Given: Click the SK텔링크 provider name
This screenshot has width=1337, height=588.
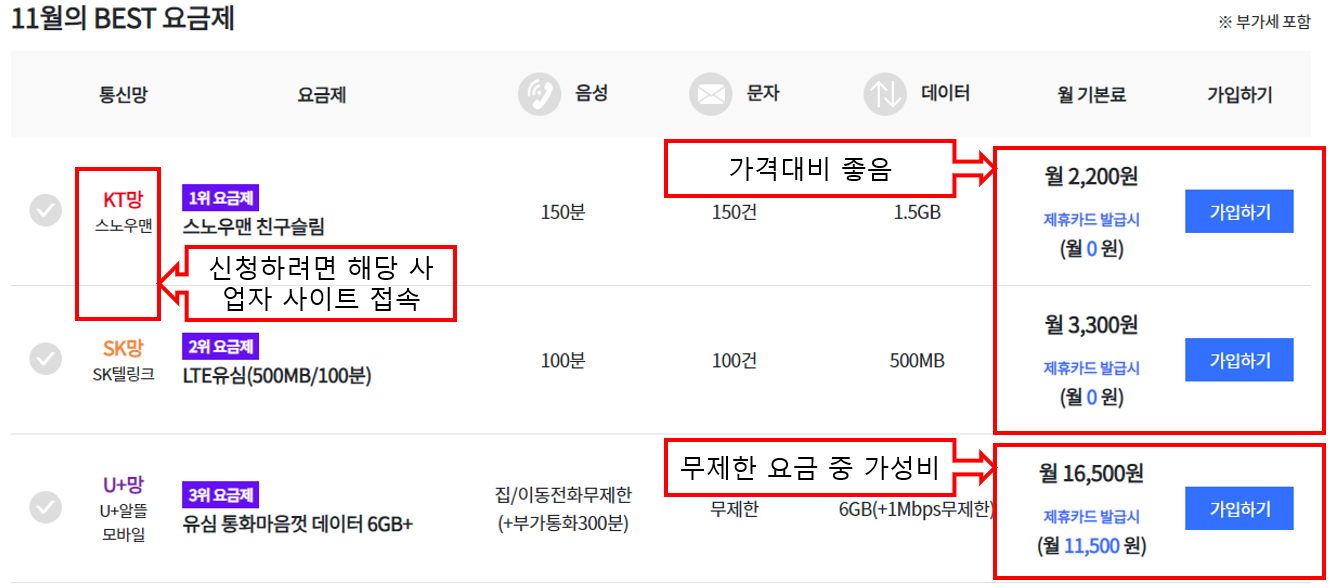Looking at the screenshot, I should pyautogui.click(x=123, y=375).
